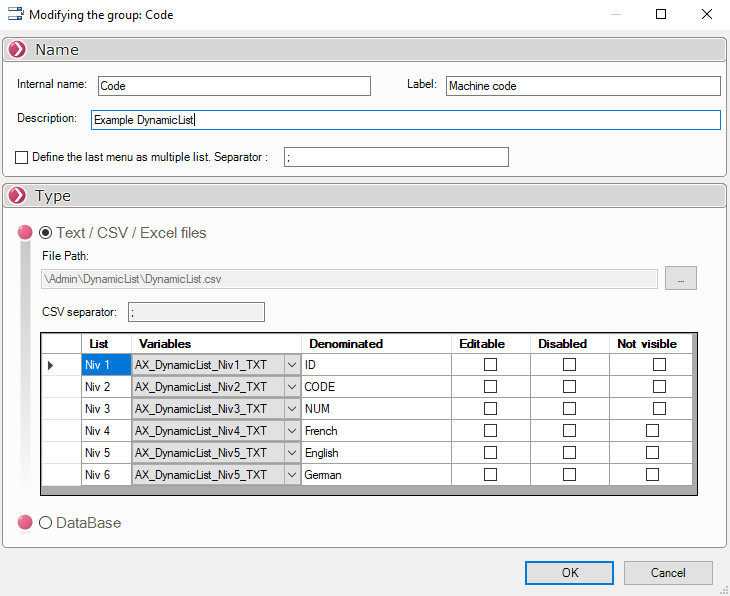Screen dimensions: 730x596
Task: Click the pink bullet beside Text / CSV / Excel files
Action: coord(25,233)
